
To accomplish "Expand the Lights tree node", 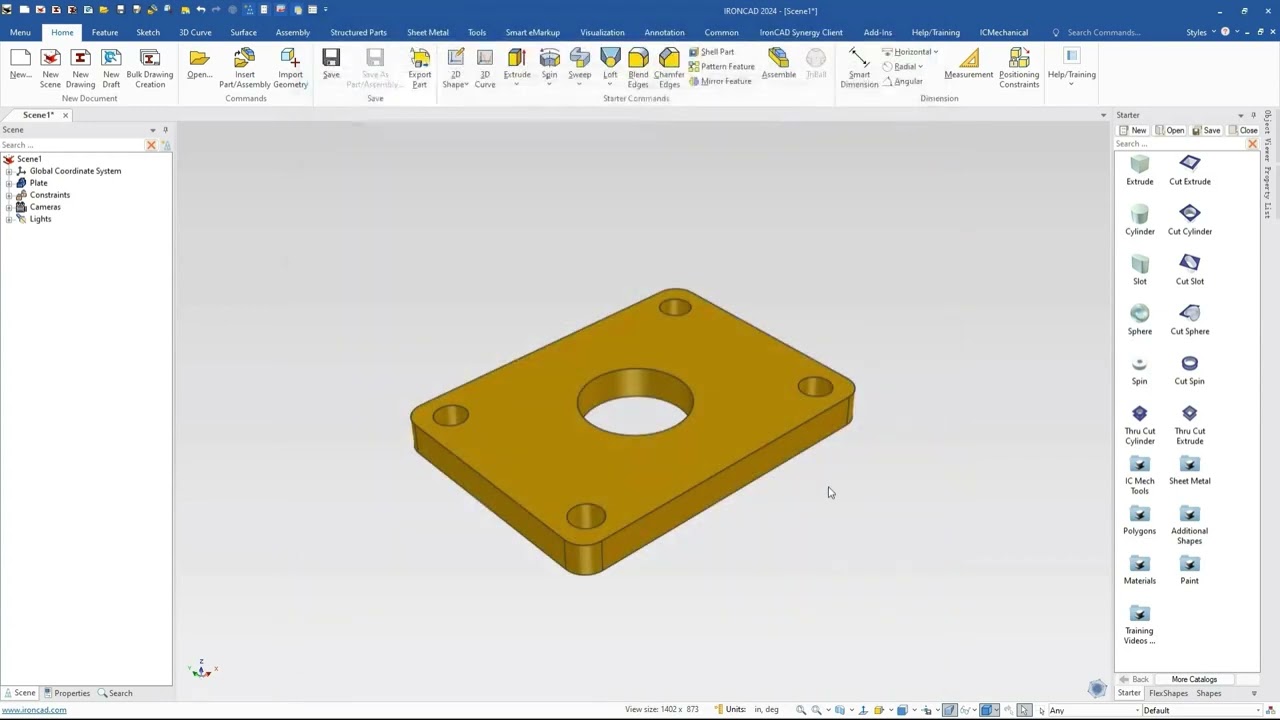I will (9, 219).
